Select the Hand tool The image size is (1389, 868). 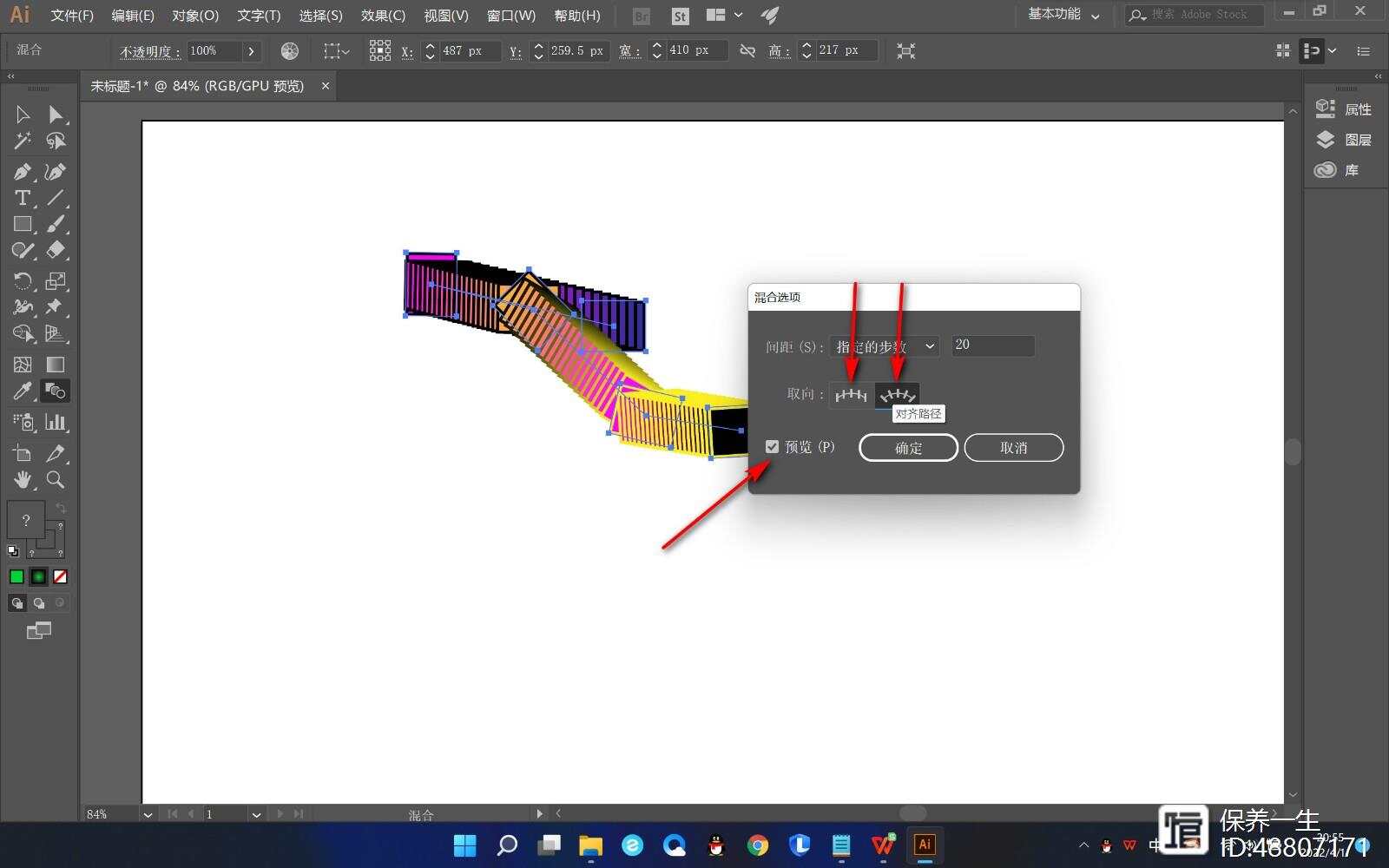[23, 479]
